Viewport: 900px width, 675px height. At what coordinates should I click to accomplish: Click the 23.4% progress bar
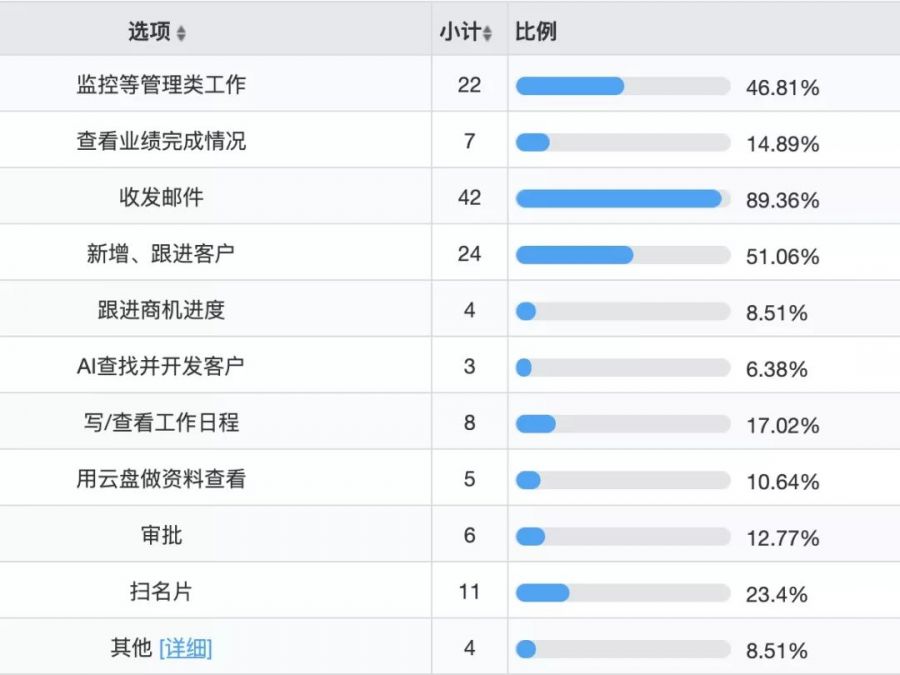tap(623, 593)
